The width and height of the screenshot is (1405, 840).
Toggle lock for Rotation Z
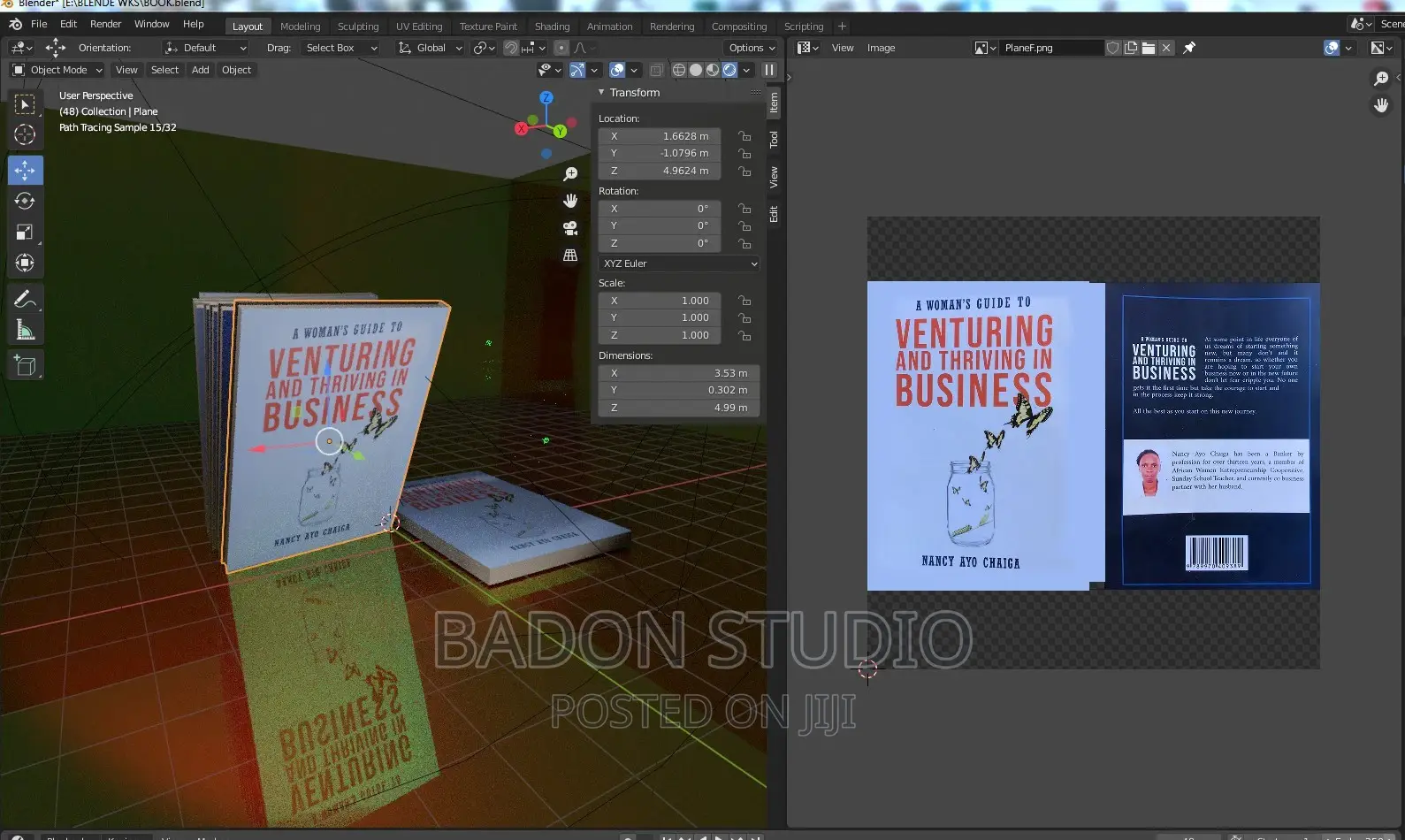click(745, 243)
